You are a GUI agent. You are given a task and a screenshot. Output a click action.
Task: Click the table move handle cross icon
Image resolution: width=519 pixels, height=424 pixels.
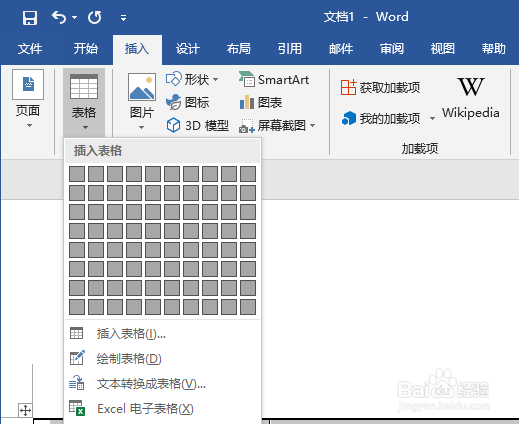(x=25, y=410)
